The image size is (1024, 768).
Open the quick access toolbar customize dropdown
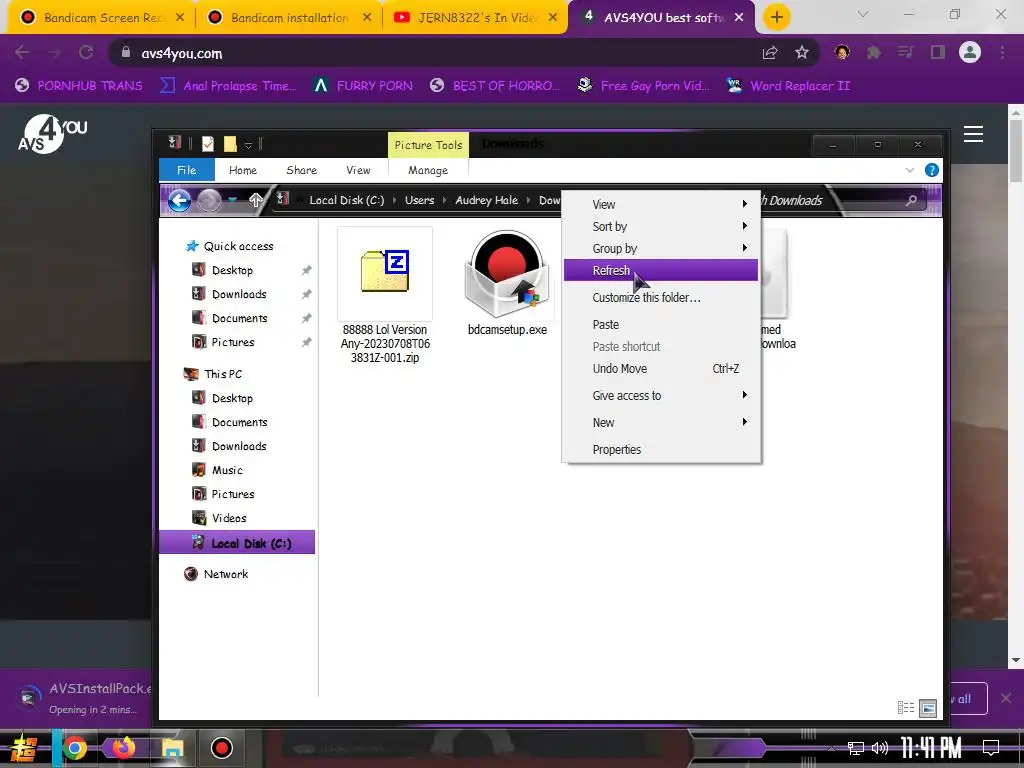point(248,145)
